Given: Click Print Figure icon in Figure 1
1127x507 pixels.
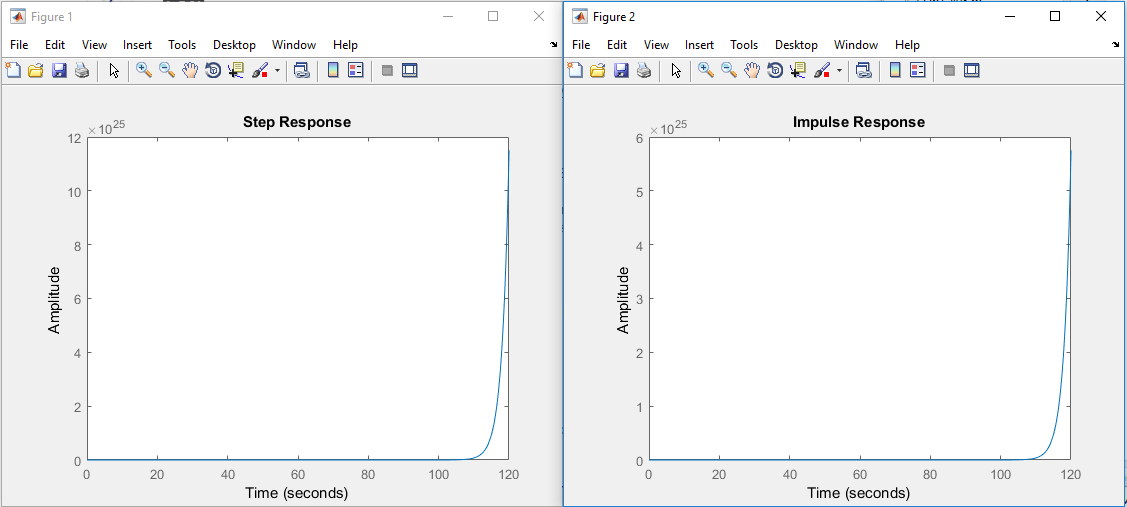Looking at the screenshot, I should [82, 70].
